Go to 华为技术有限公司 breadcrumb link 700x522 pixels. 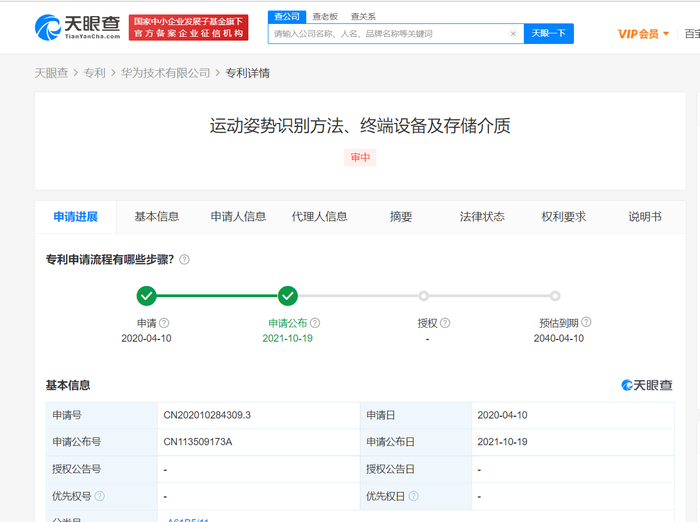click(166, 73)
